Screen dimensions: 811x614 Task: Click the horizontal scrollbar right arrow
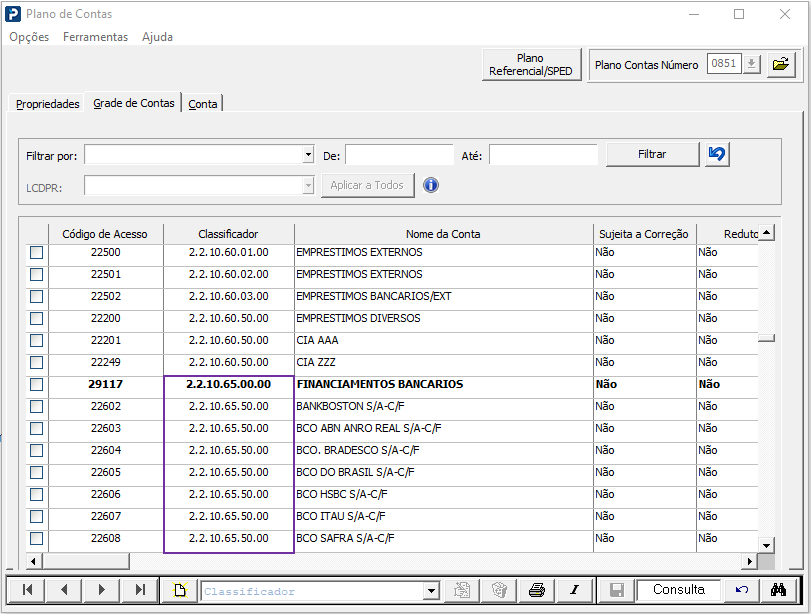coord(749,561)
